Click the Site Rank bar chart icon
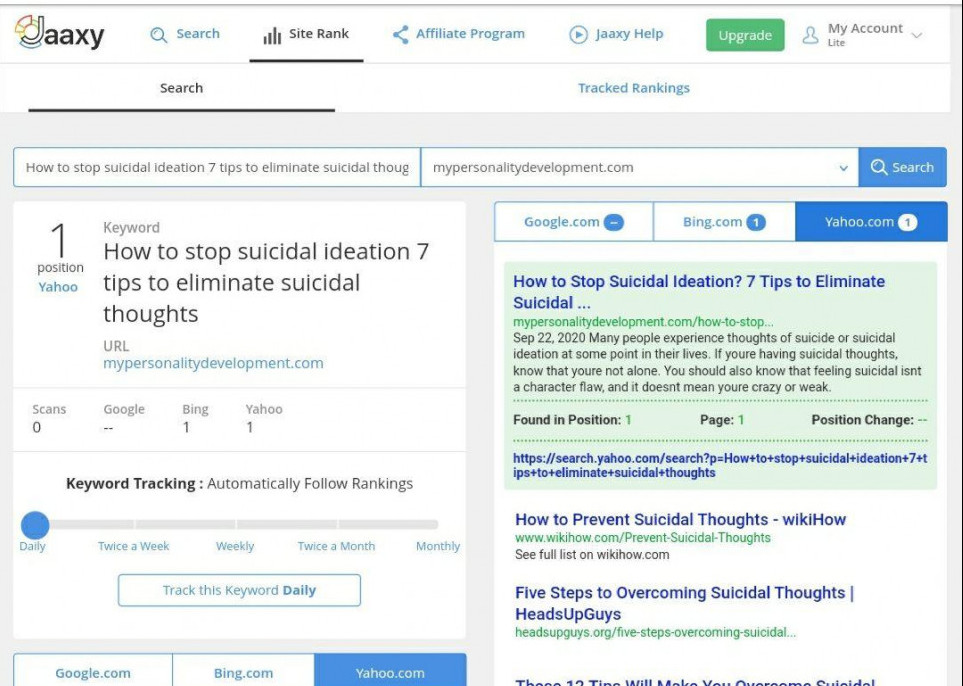 point(272,36)
